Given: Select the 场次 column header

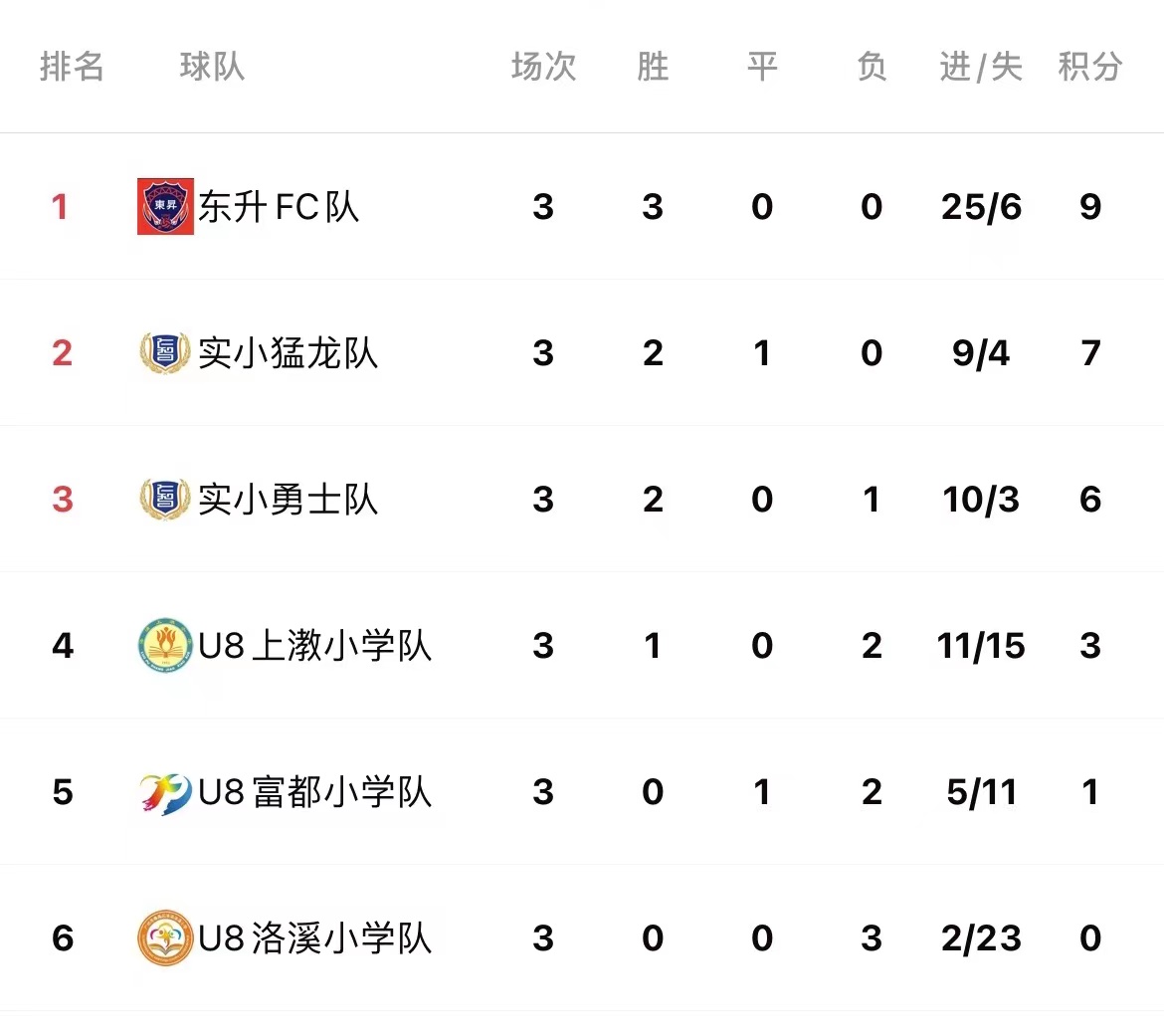Looking at the screenshot, I should point(543,67).
